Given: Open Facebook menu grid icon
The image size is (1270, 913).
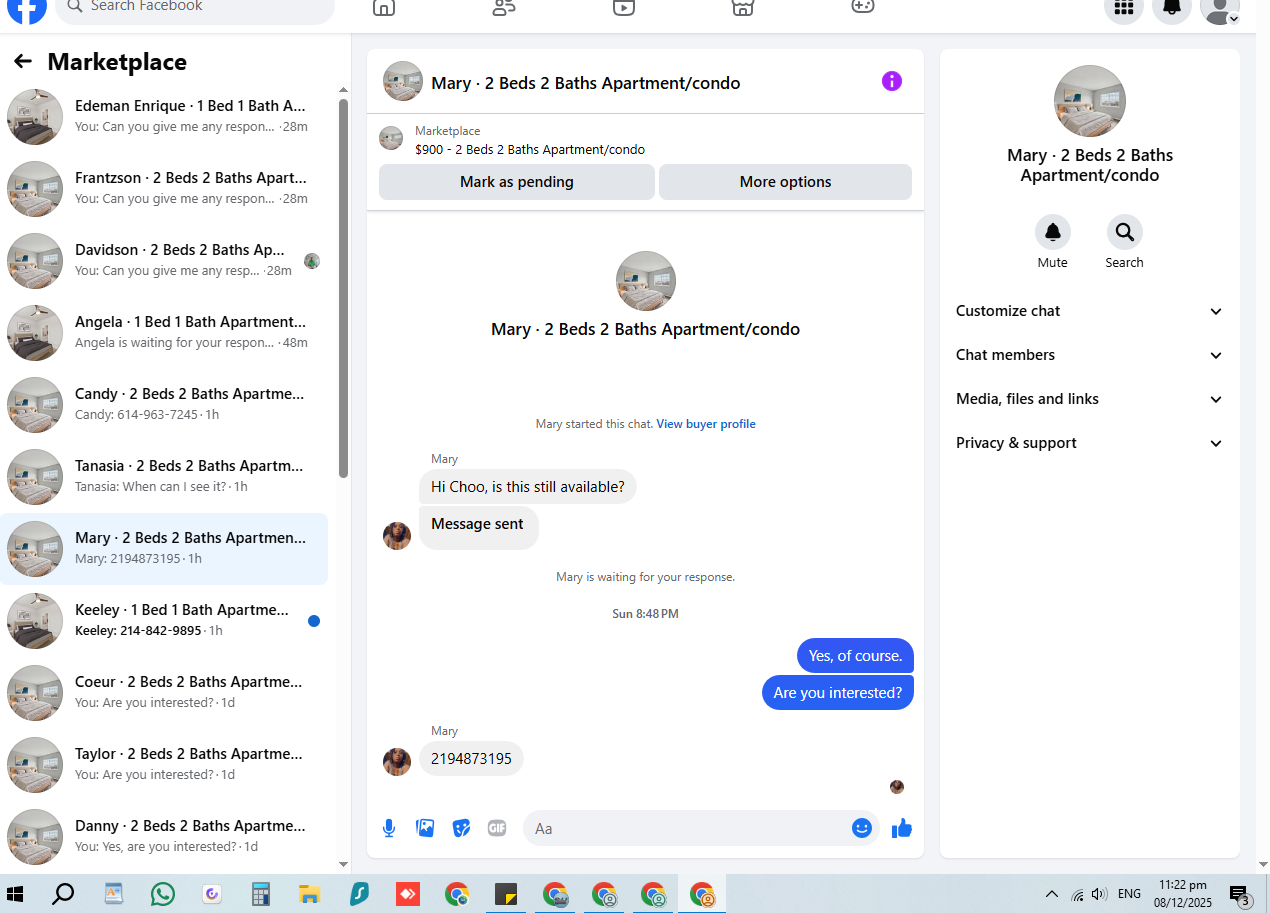Looking at the screenshot, I should (x=1124, y=8).
